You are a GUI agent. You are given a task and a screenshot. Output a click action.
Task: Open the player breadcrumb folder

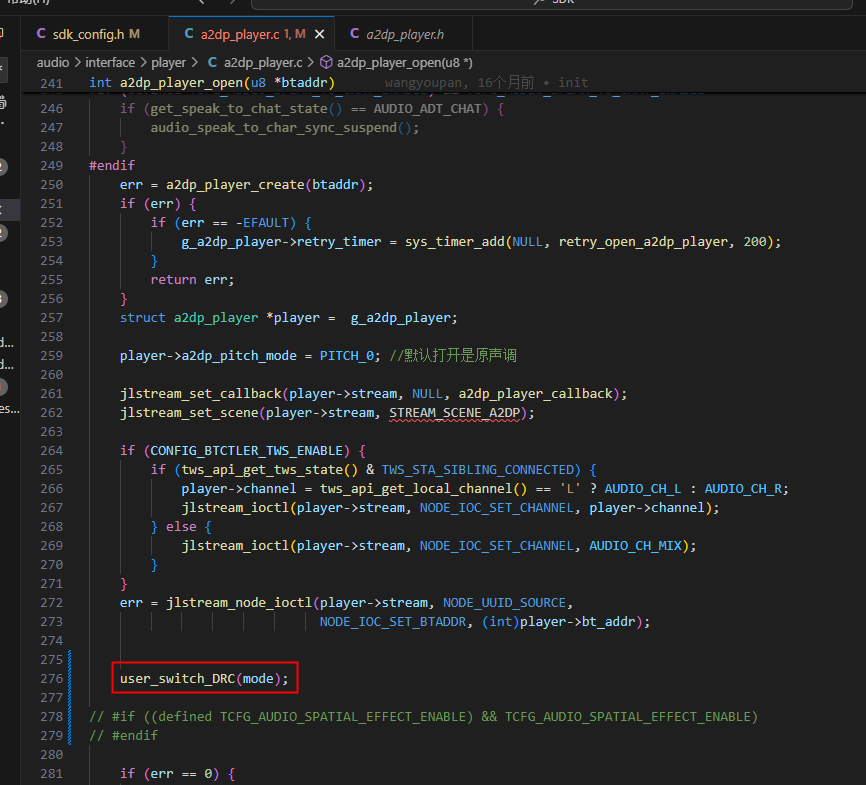tap(168, 62)
